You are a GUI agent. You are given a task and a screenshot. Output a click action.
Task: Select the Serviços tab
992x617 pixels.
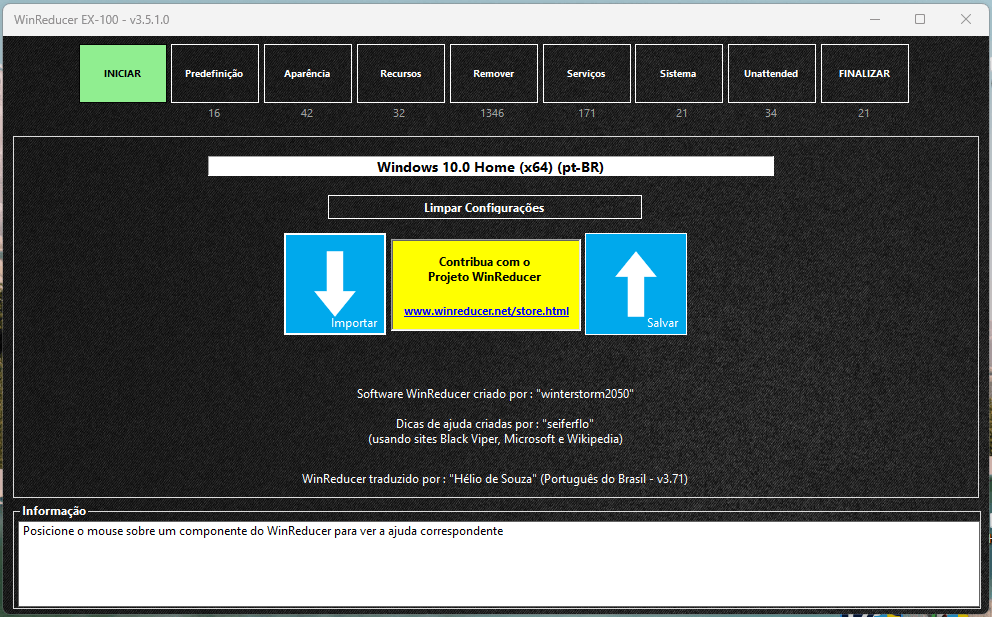tap(586, 73)
